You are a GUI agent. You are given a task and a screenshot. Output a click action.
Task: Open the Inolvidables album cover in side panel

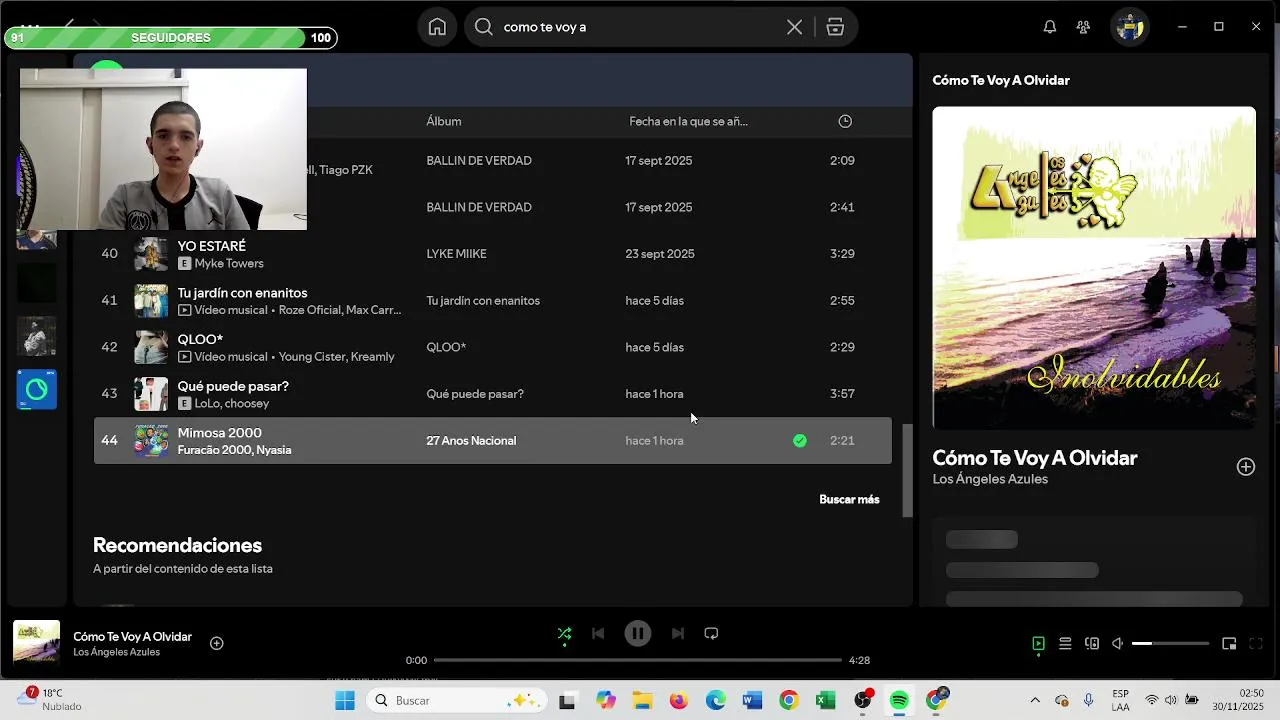(x=1094, y=268)
